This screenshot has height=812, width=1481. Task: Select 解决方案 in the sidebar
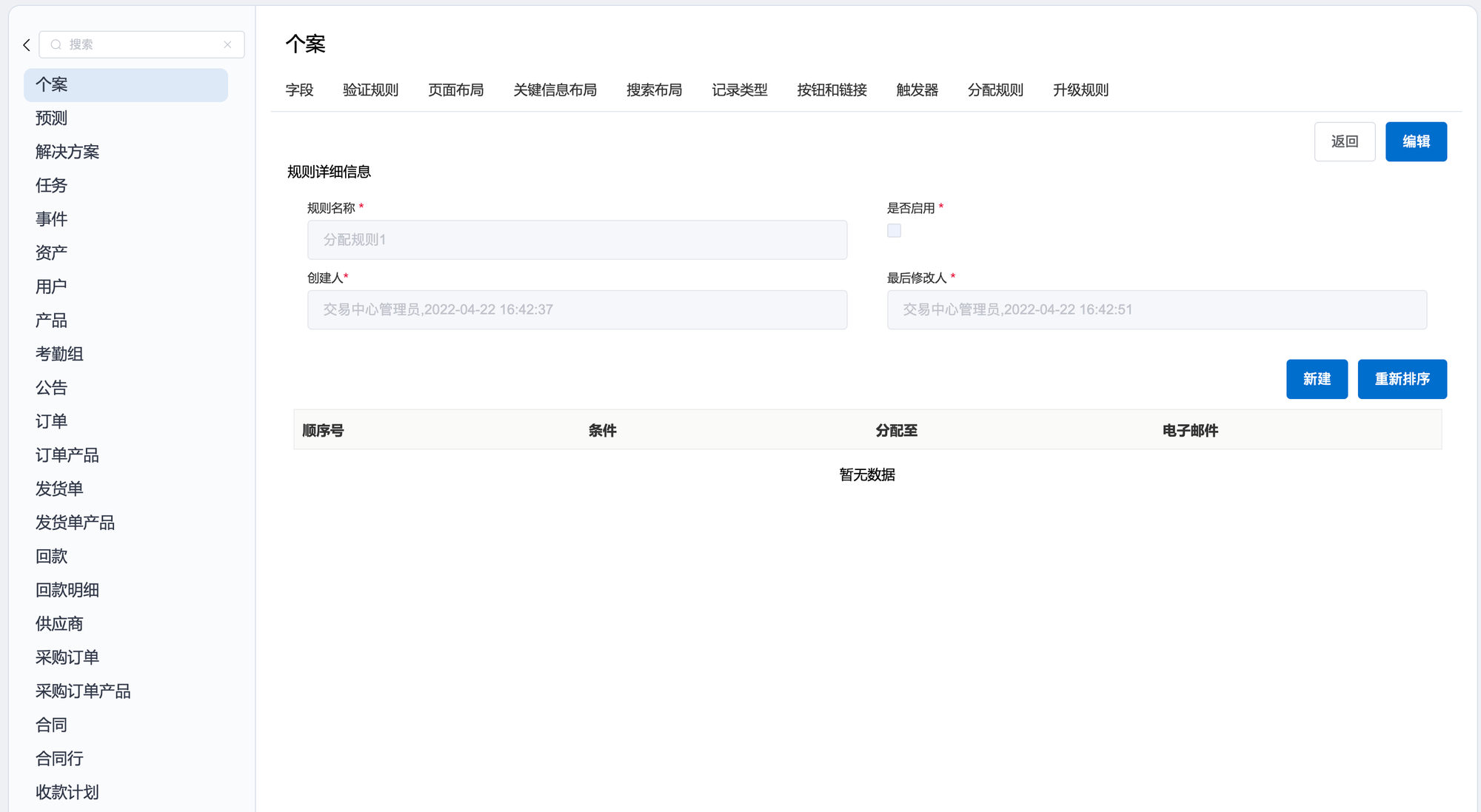[x=67, y=152]
